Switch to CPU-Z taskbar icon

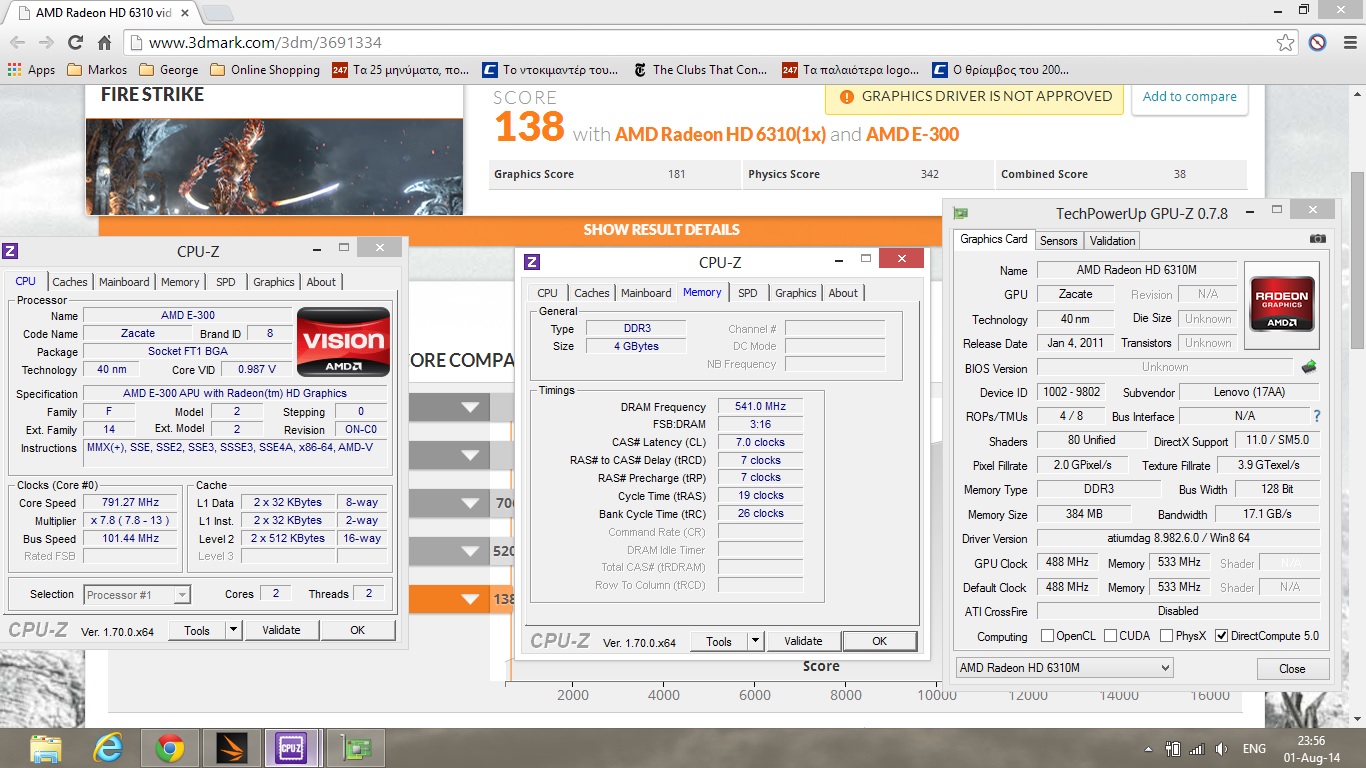[x=293, y=748]
